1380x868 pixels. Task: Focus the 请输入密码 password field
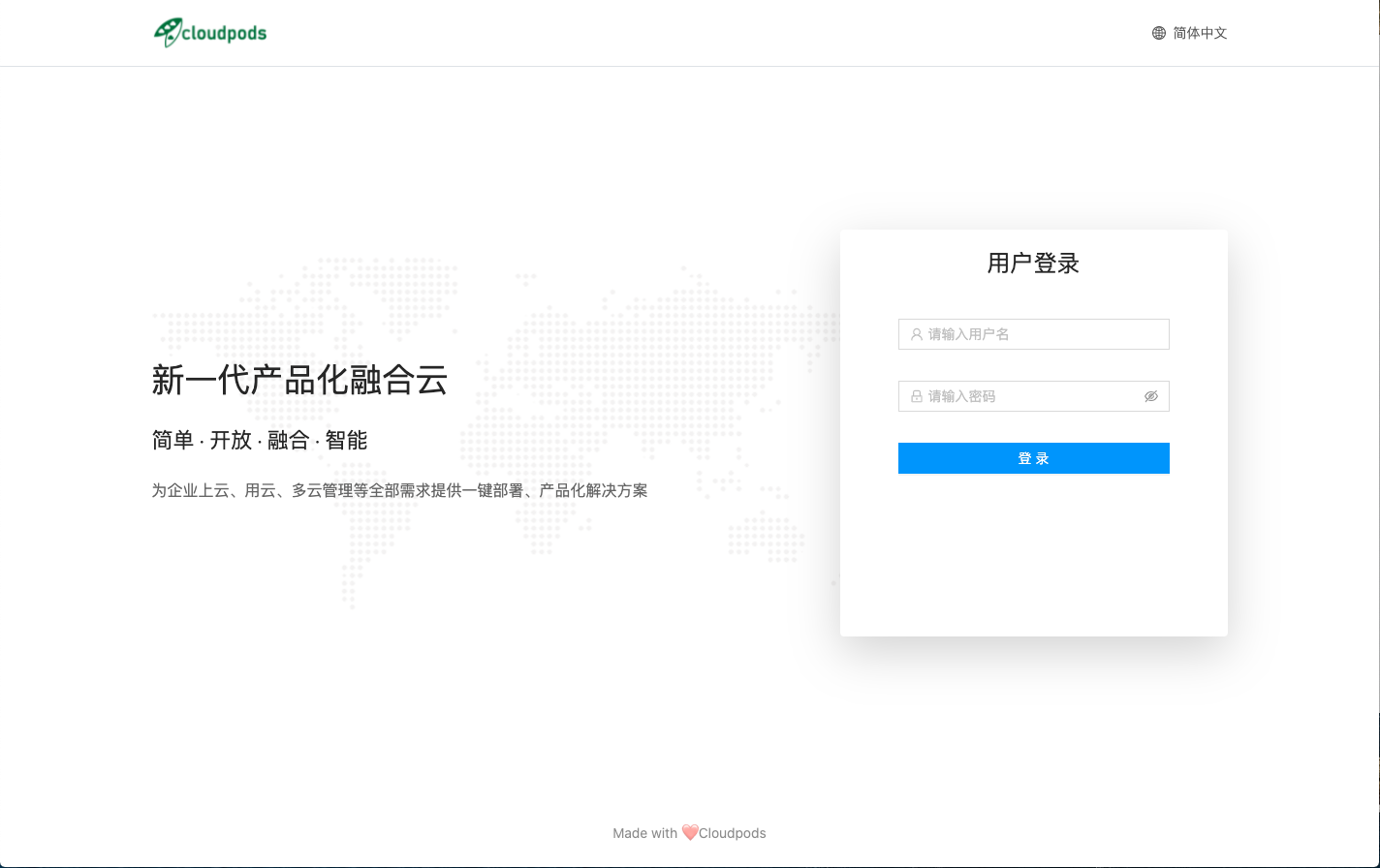[1027, 396]
